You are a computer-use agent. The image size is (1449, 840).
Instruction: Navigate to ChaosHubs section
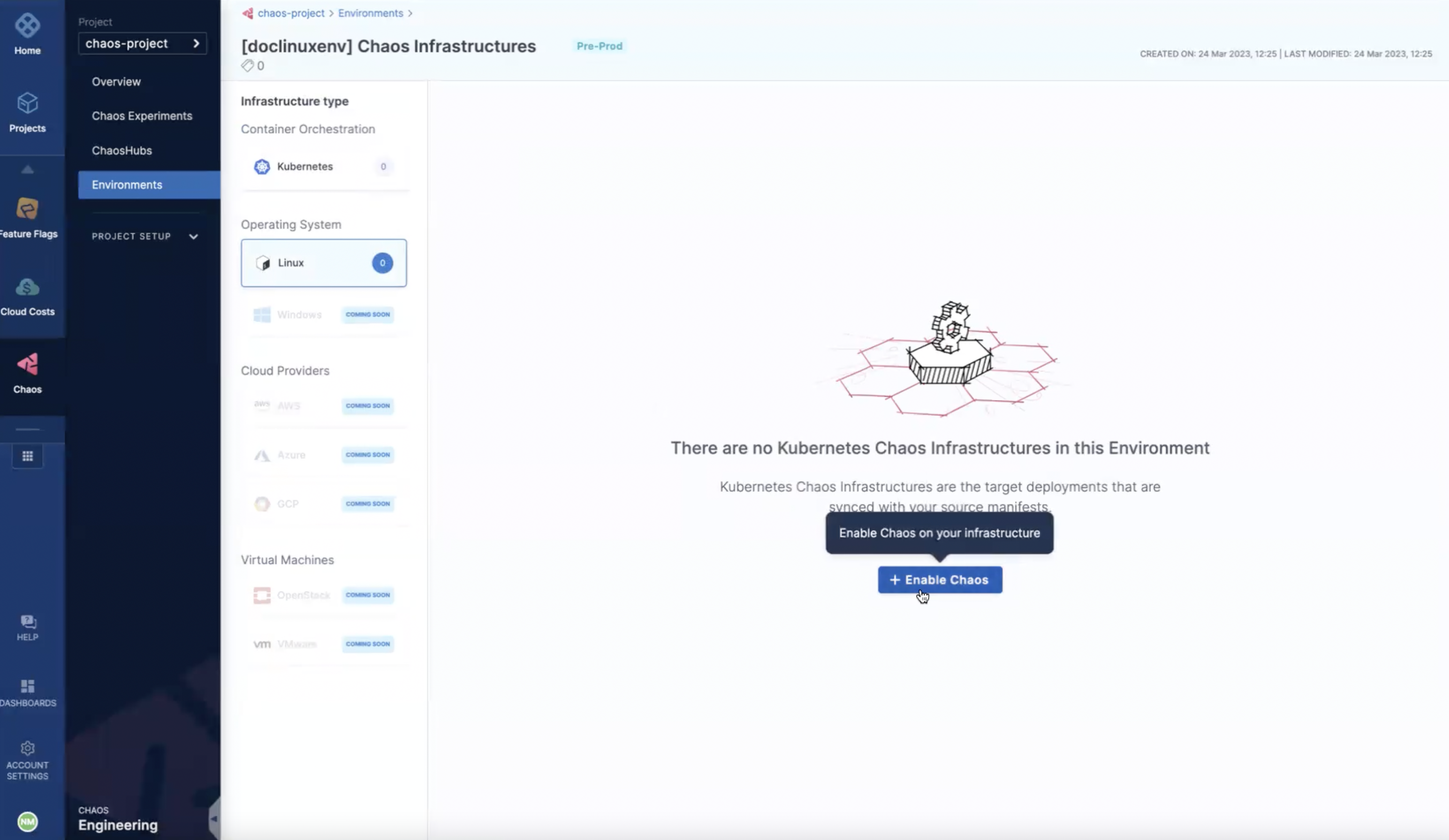122,150
